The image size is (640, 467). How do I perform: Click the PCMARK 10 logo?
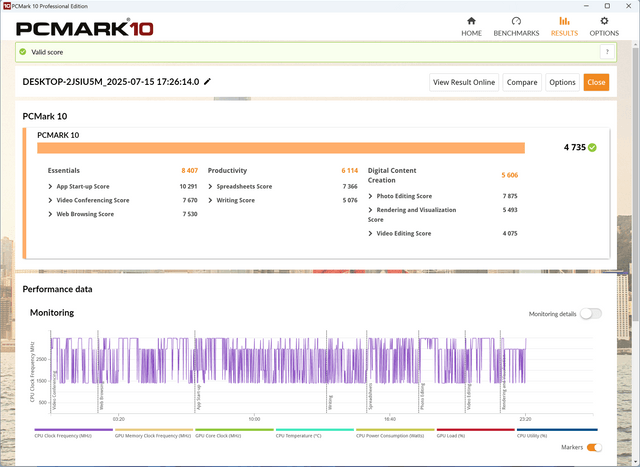[84, 28]
